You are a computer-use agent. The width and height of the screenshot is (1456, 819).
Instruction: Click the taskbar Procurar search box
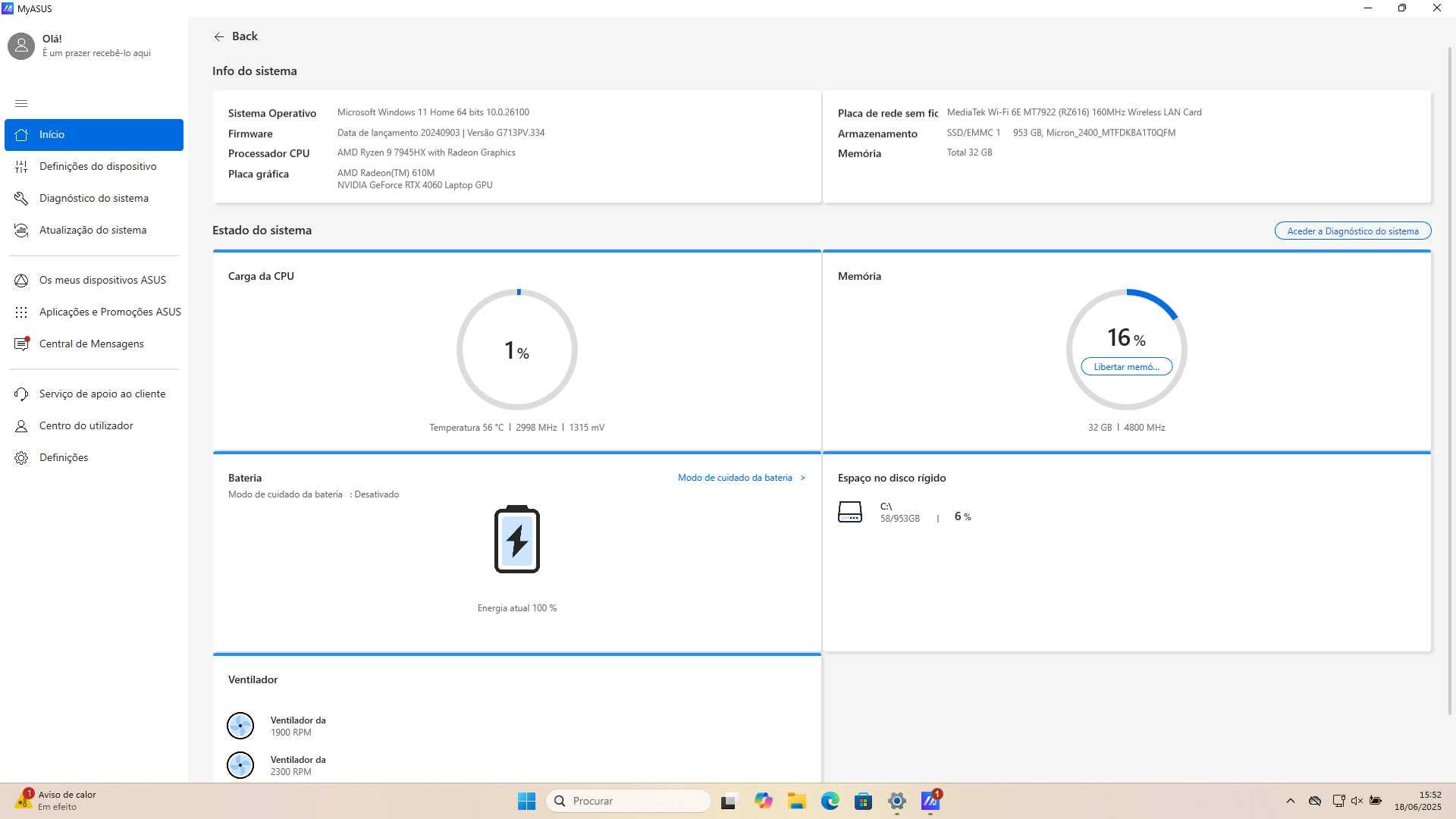click(629, 801)
